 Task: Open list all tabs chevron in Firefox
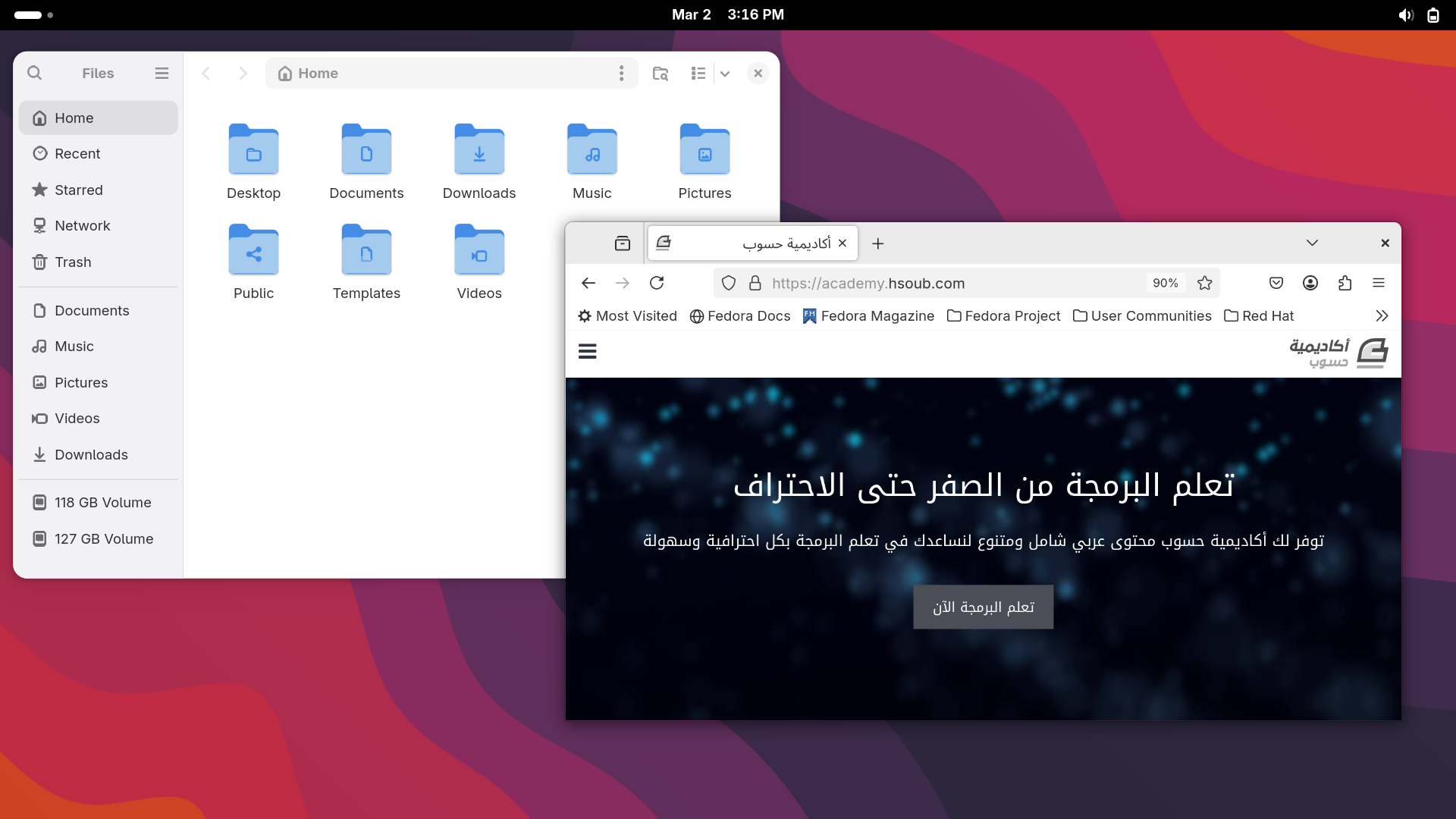[x=1312, y=243]
